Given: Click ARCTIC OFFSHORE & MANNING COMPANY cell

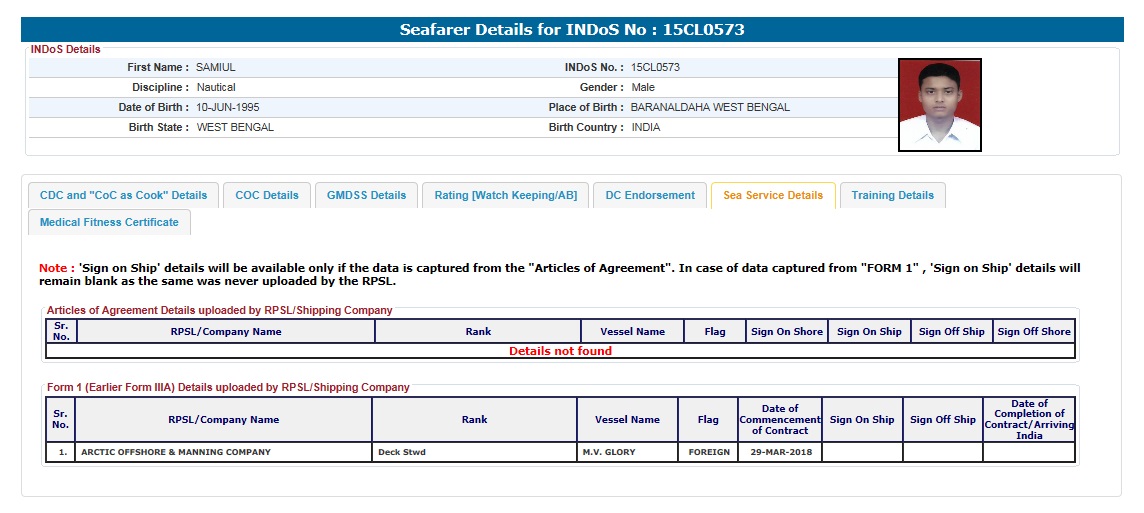Looking at the screenshot, I should click(223, 452).
